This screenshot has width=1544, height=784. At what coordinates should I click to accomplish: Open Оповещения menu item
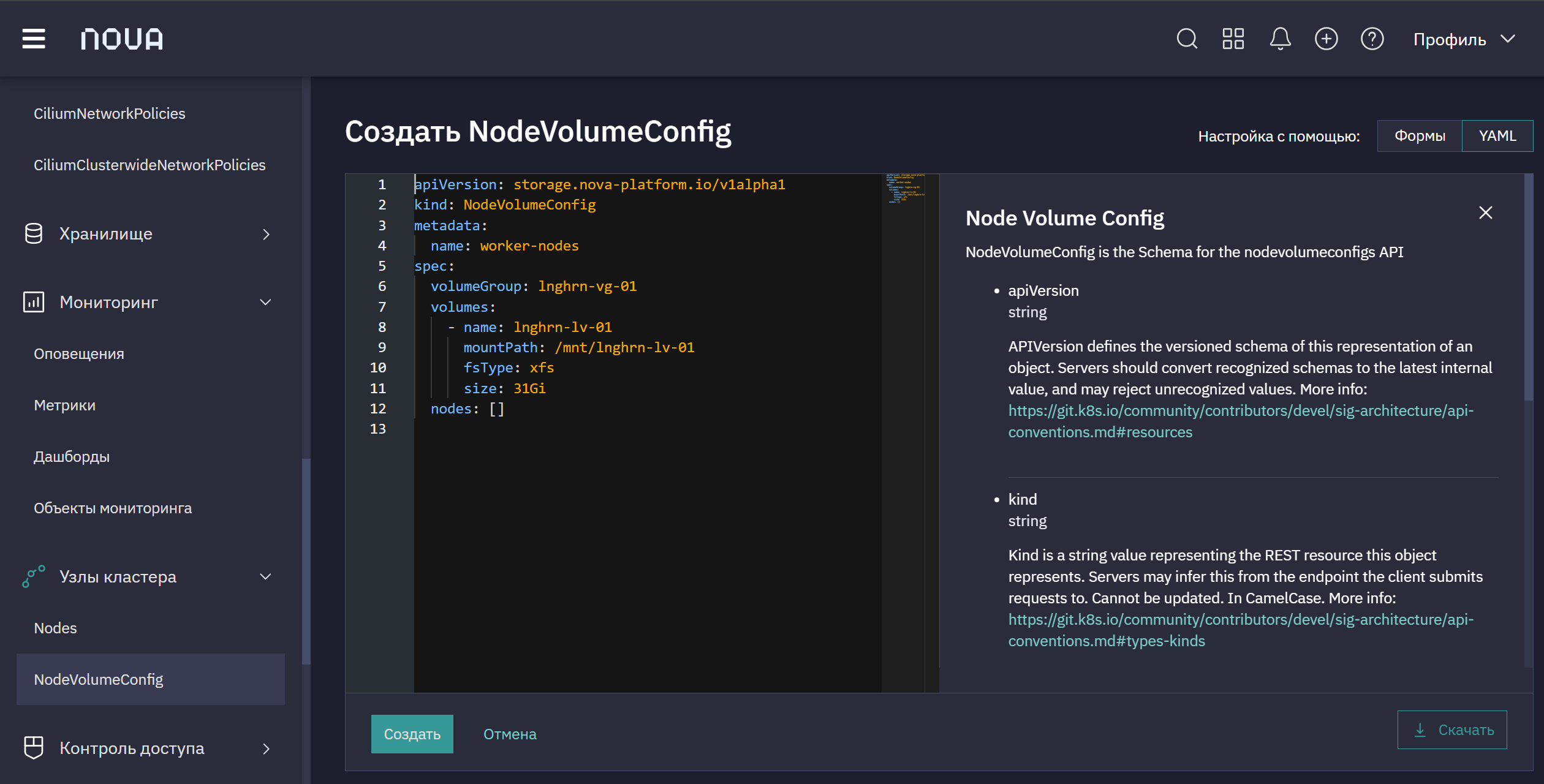pos(79,353)
